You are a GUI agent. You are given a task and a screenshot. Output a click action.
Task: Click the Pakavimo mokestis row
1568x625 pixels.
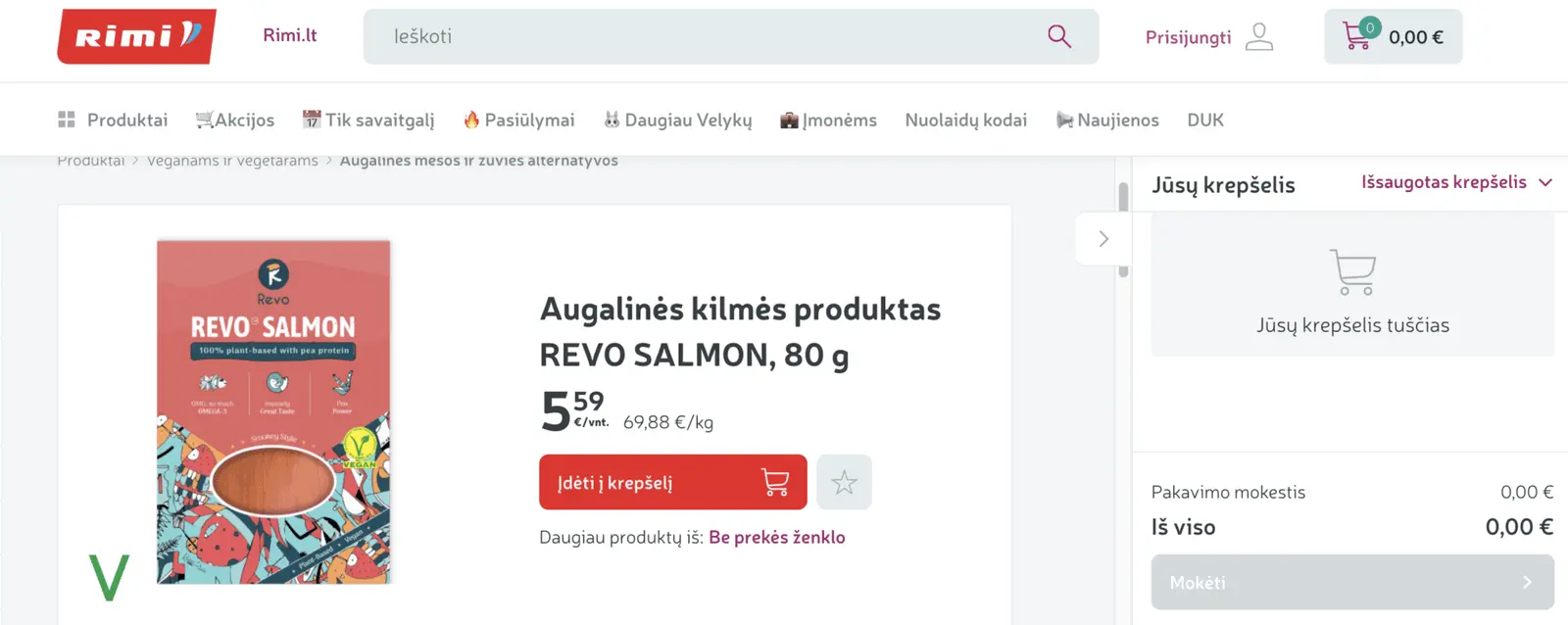1352,492
